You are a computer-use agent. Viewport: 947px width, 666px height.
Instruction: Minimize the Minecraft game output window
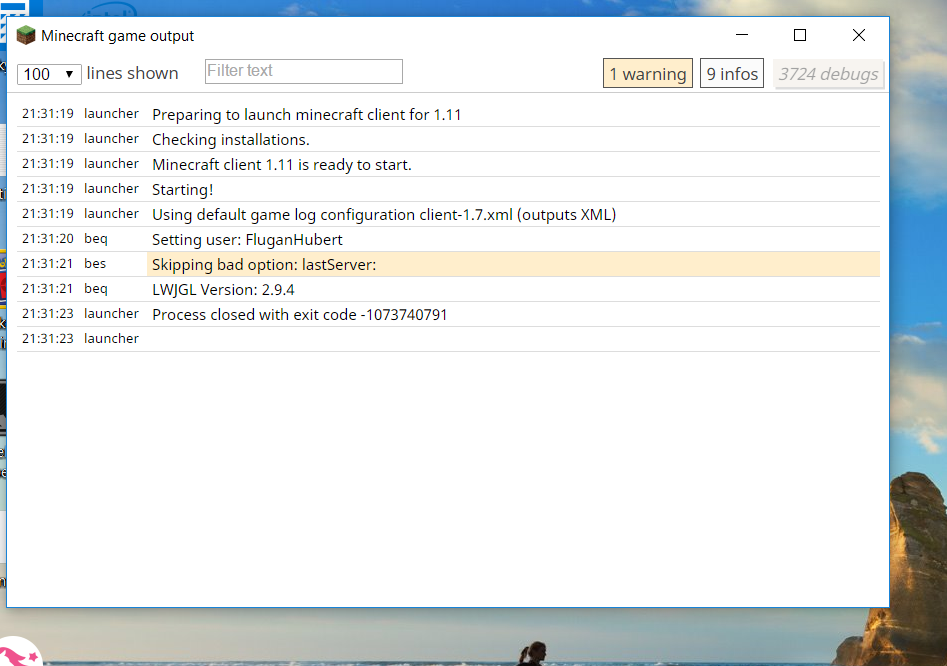pos(742,35)
